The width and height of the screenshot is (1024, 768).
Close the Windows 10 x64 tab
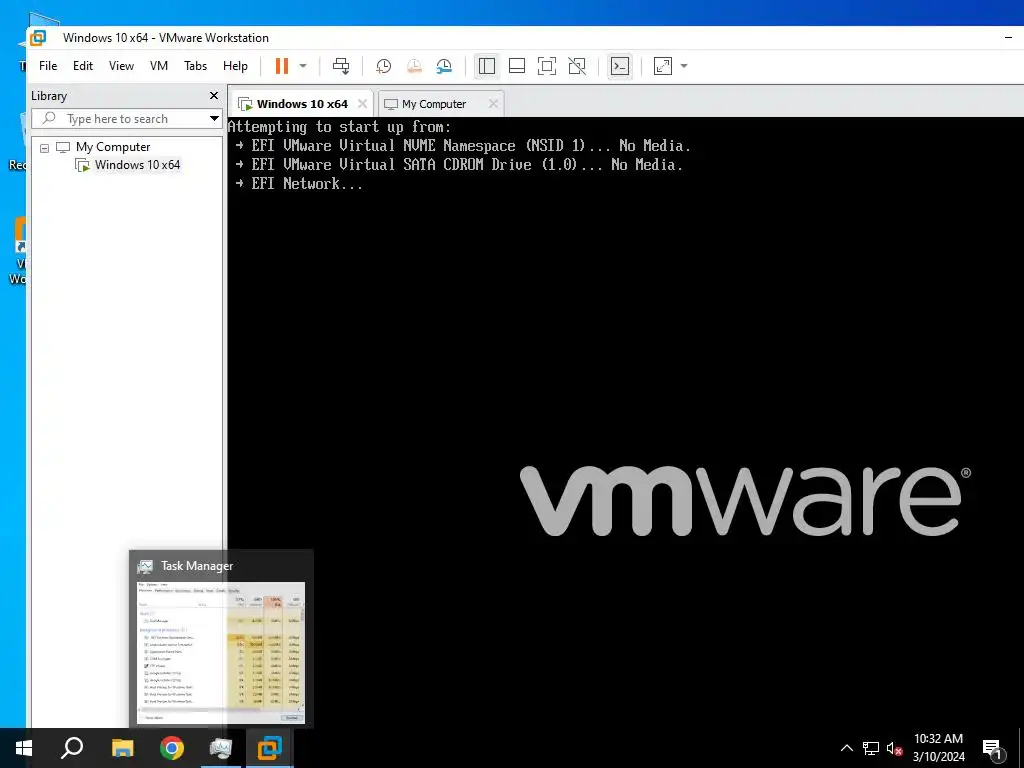(362, 104)
